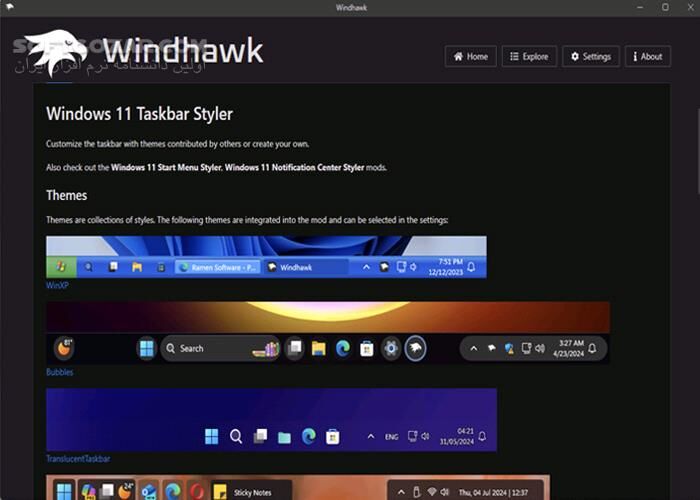The image size is (700, 500).
Task: Click the File Explorer icon in WinXP preview
Action: coord(137,267)
